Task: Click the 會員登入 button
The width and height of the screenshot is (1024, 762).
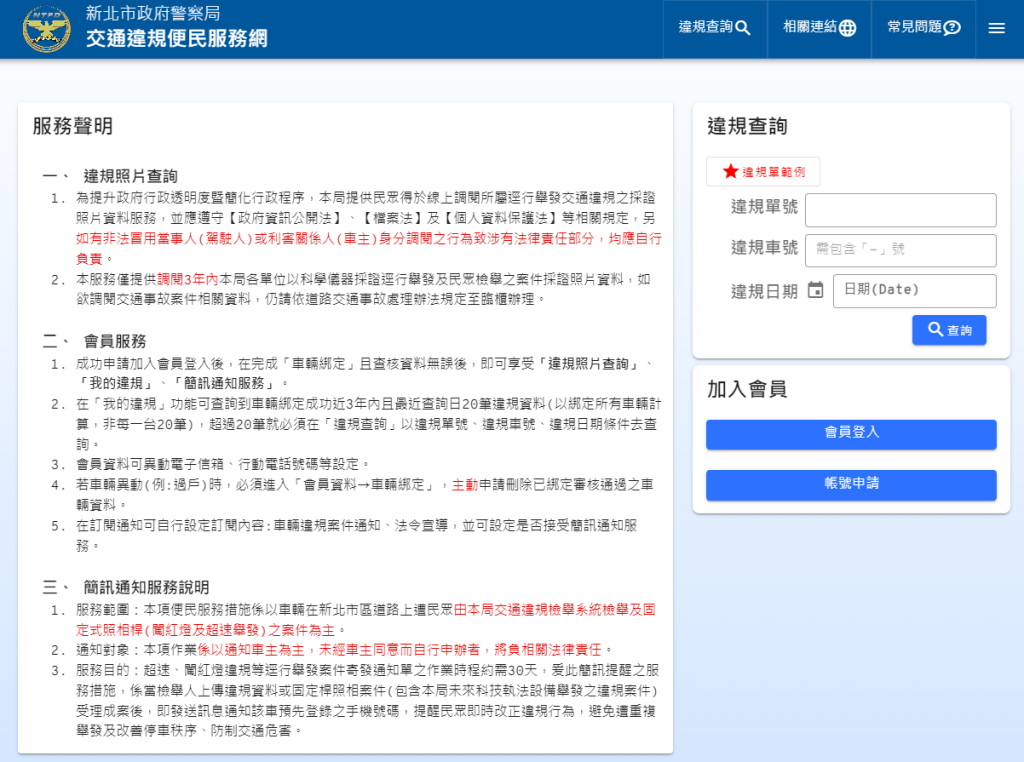Action: tap(851, 434)
